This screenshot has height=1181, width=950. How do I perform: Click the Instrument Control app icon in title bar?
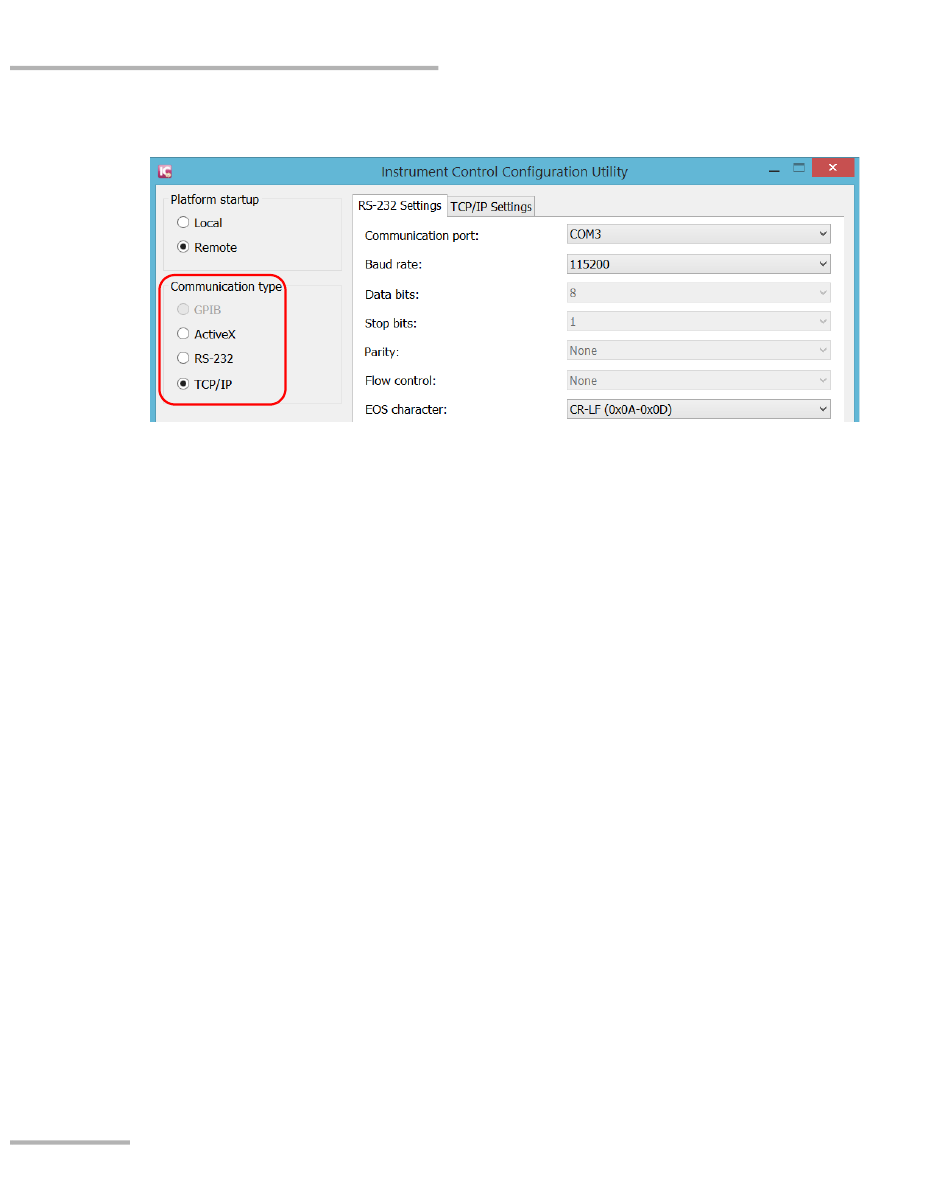click(x=165, y=172)
